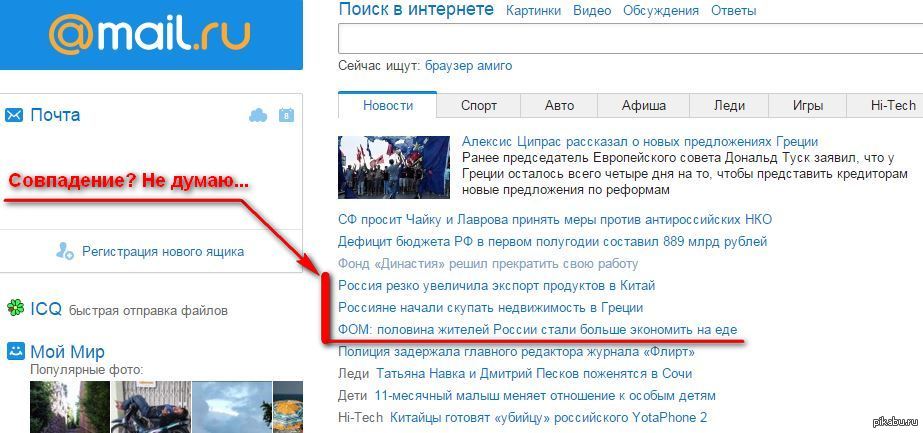
Task: Open the ICQ link
Action: tap(46, 308)
